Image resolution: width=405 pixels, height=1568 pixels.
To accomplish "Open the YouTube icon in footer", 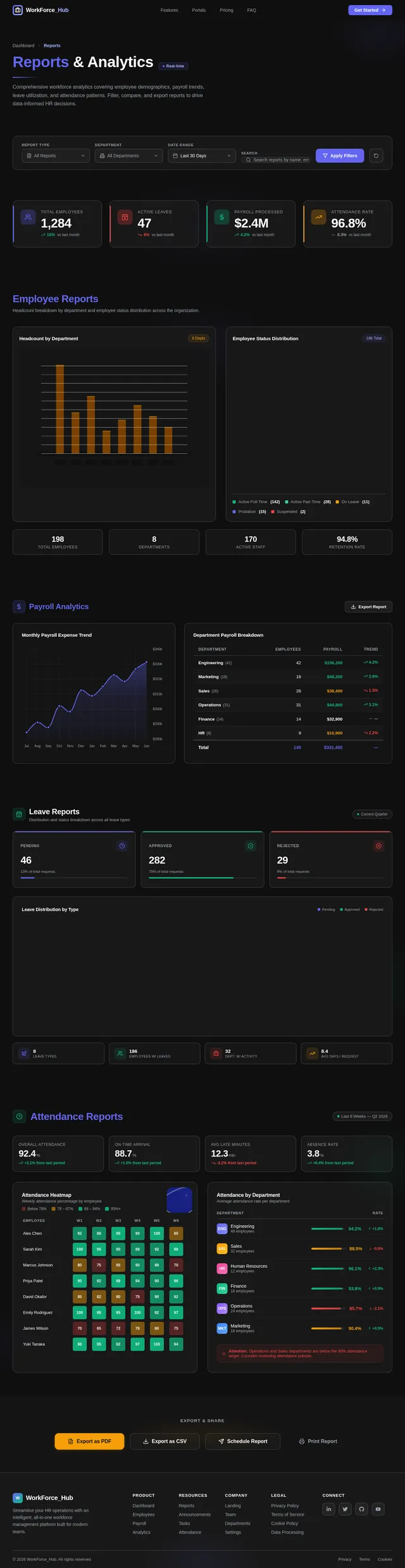I will click(378, 1509).
